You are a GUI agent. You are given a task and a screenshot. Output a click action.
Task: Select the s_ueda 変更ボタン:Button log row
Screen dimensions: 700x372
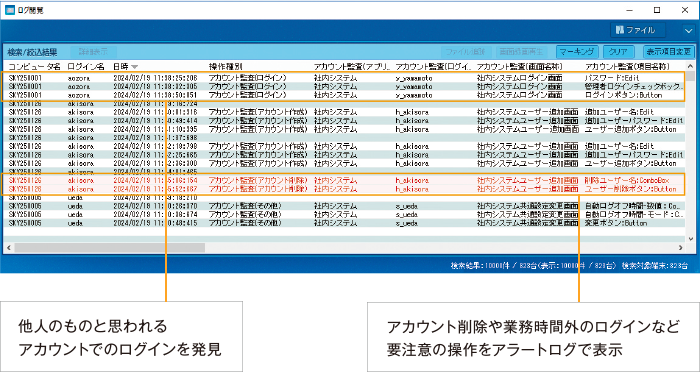[345, 223]
